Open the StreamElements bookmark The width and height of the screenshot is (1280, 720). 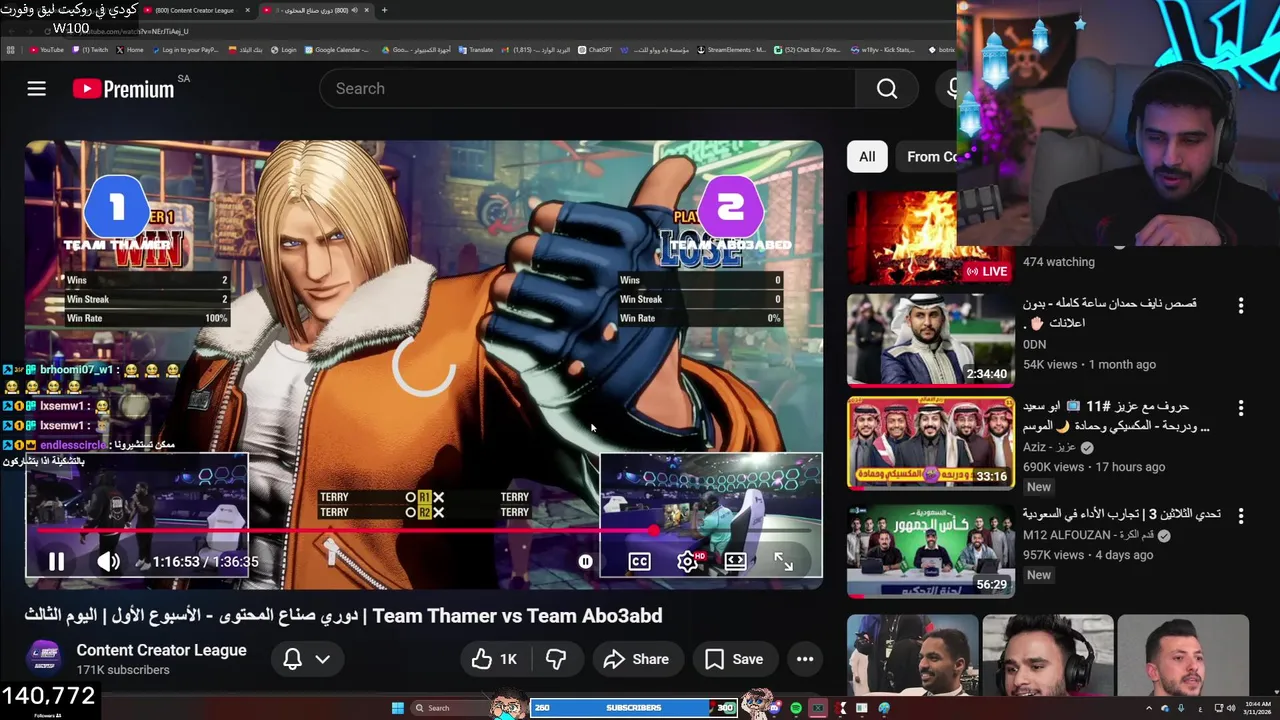coord(731,50)
